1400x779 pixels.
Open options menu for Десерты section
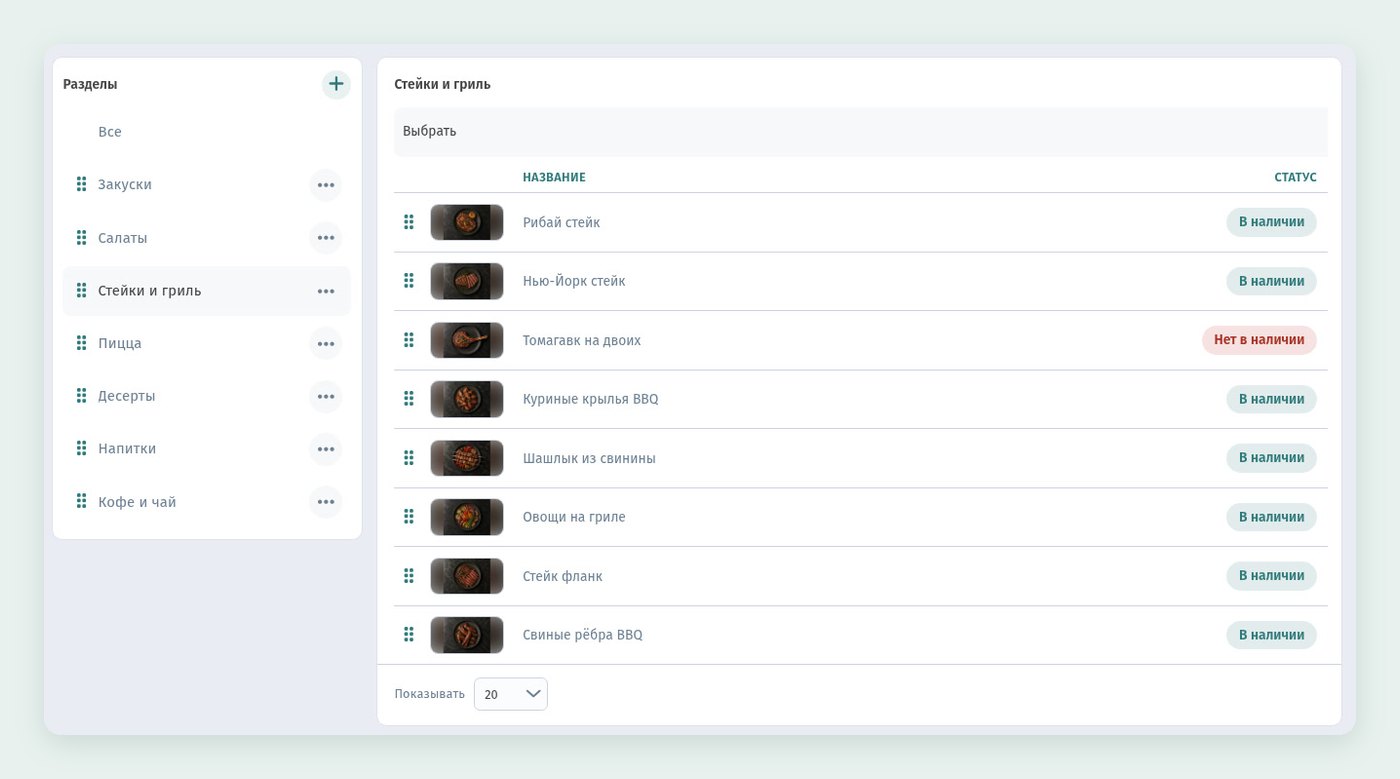point(325,396)
